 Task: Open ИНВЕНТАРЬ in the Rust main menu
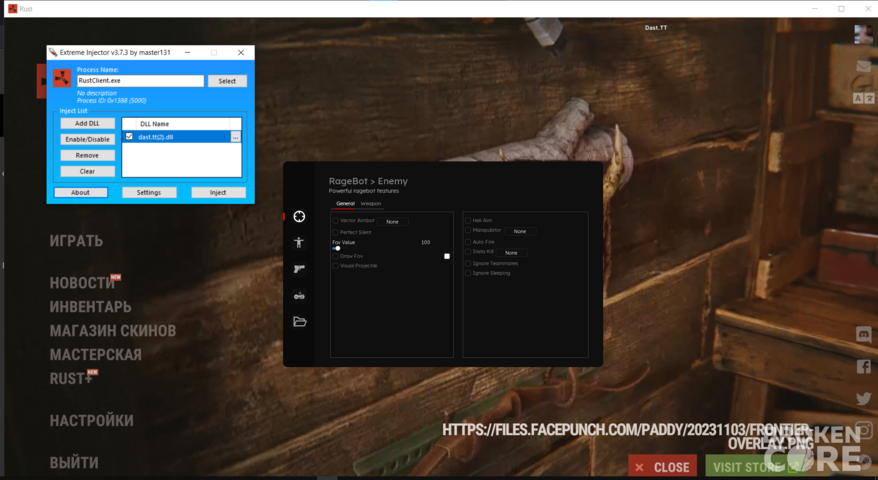91,307
